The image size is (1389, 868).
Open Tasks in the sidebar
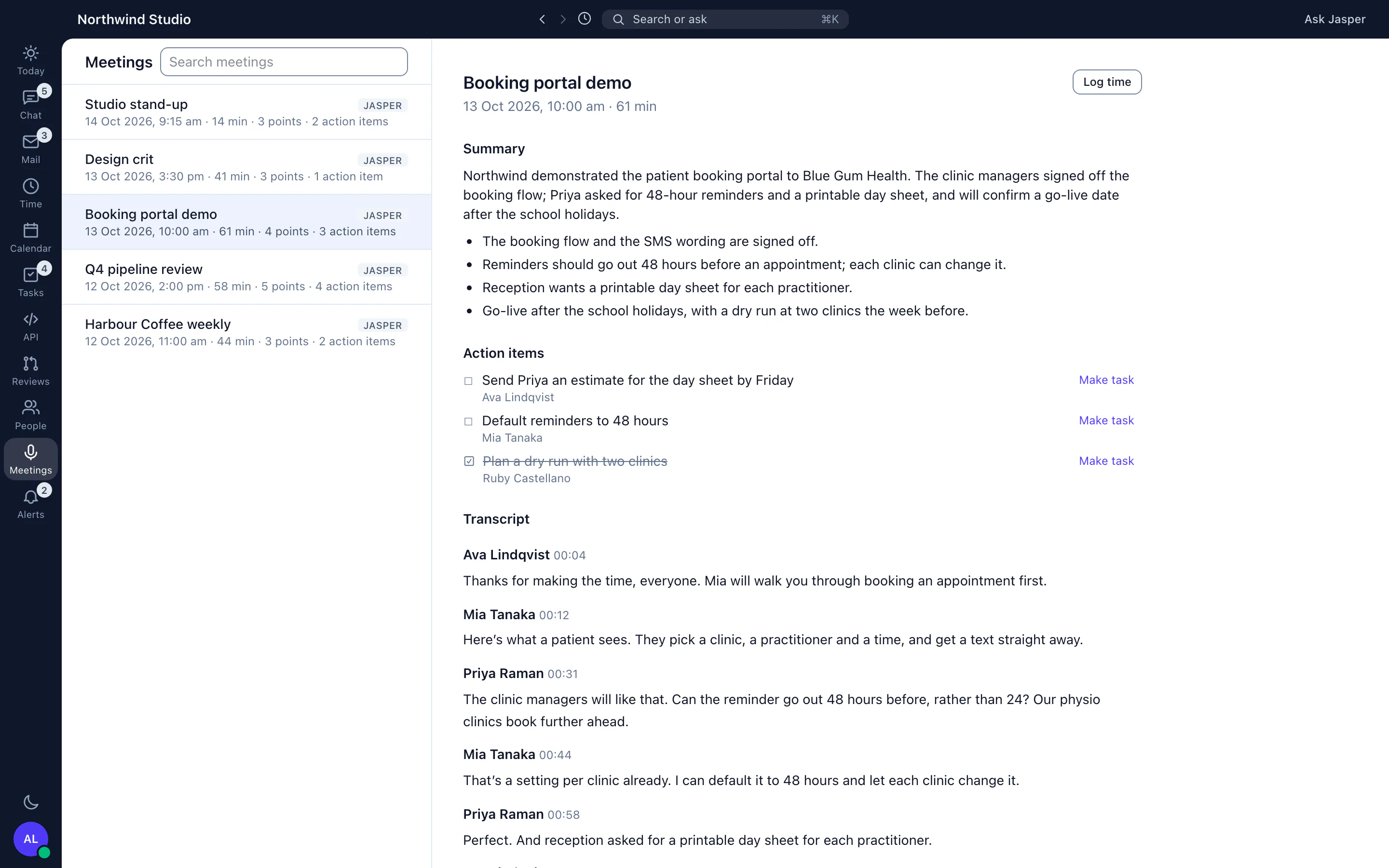tap(30, 282)
